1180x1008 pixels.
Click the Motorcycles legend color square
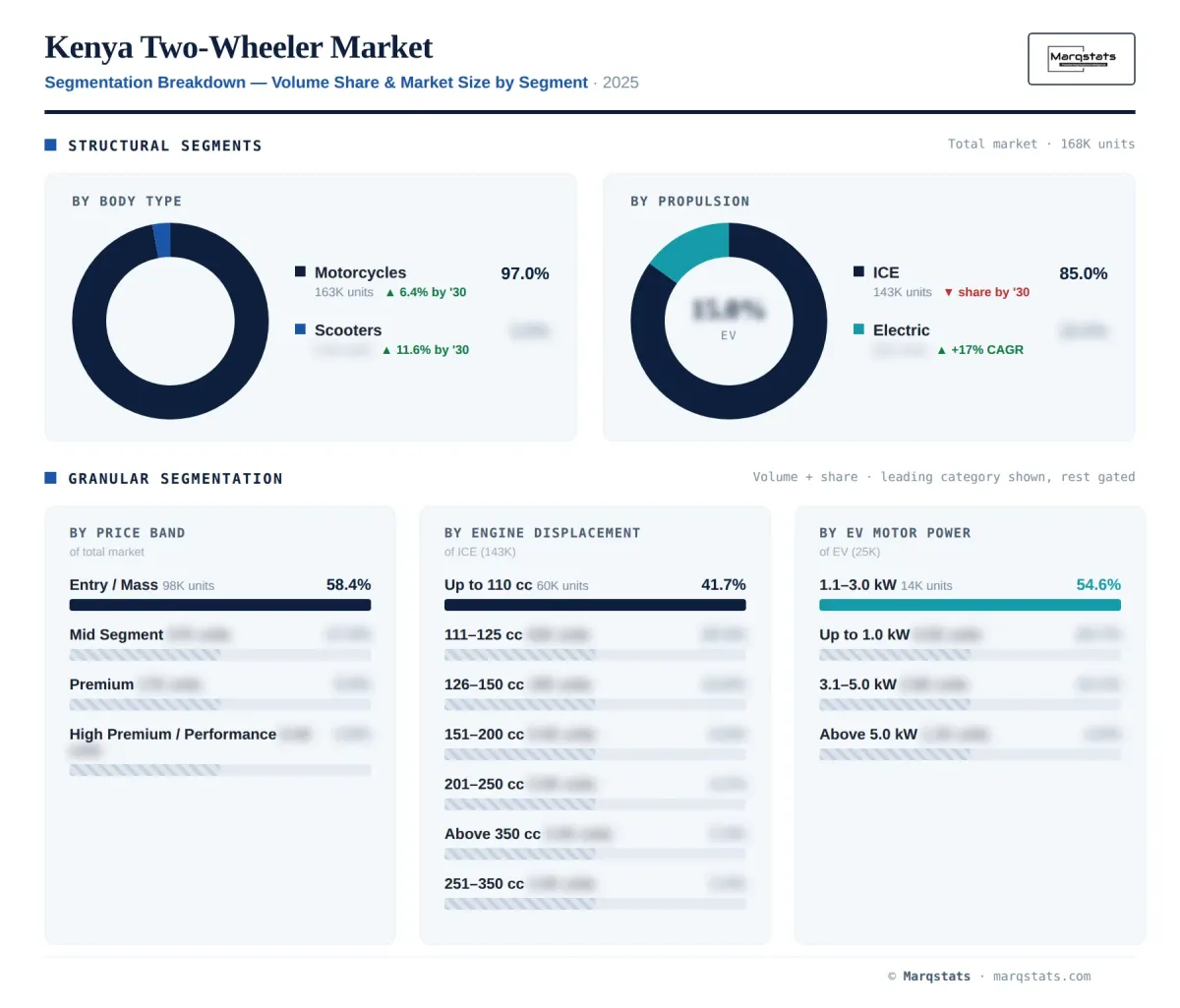tap(300, 271)
